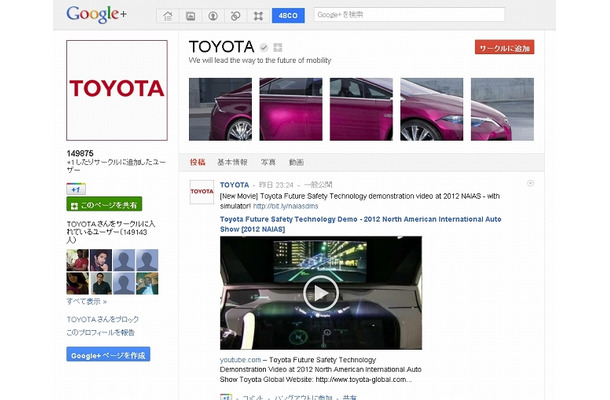
Task: Select the 動画 tab
Action: click(296, 162)
